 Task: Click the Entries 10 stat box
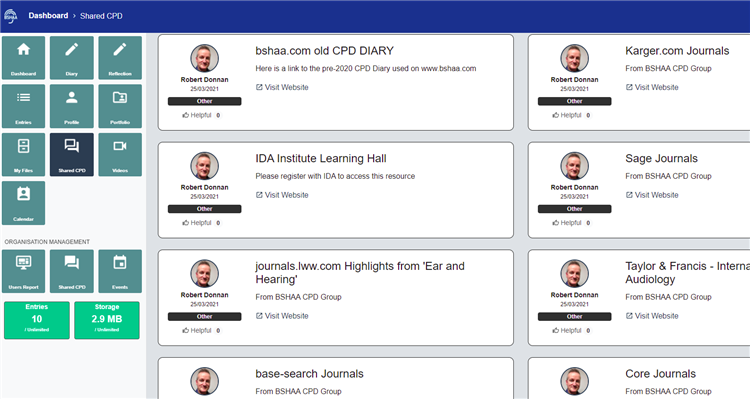click(37, 320)
